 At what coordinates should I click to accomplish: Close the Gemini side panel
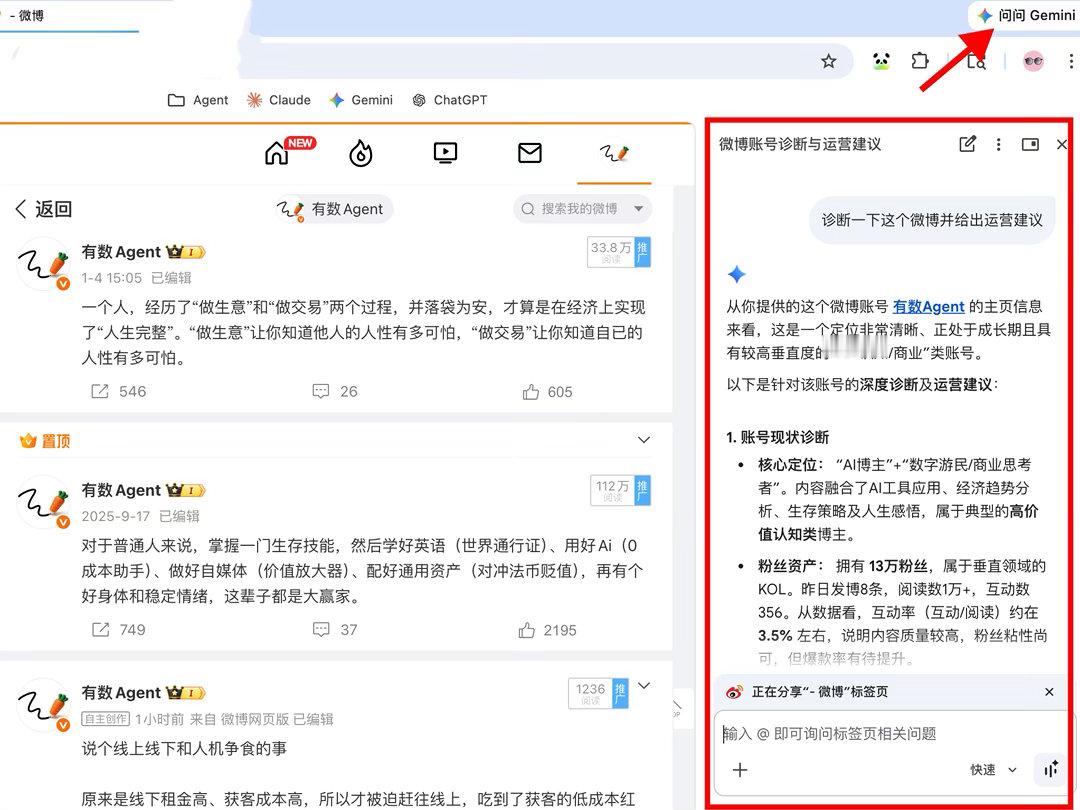[x=1061, y=145]
